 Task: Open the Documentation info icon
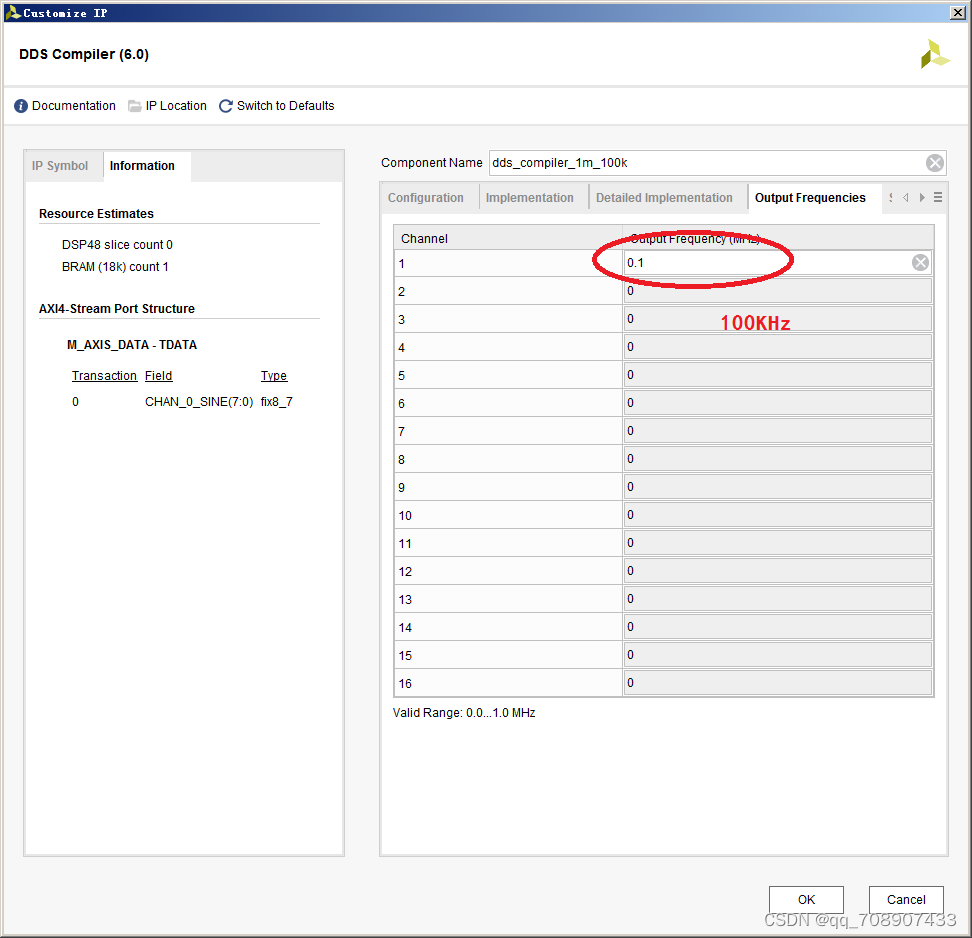20,106
